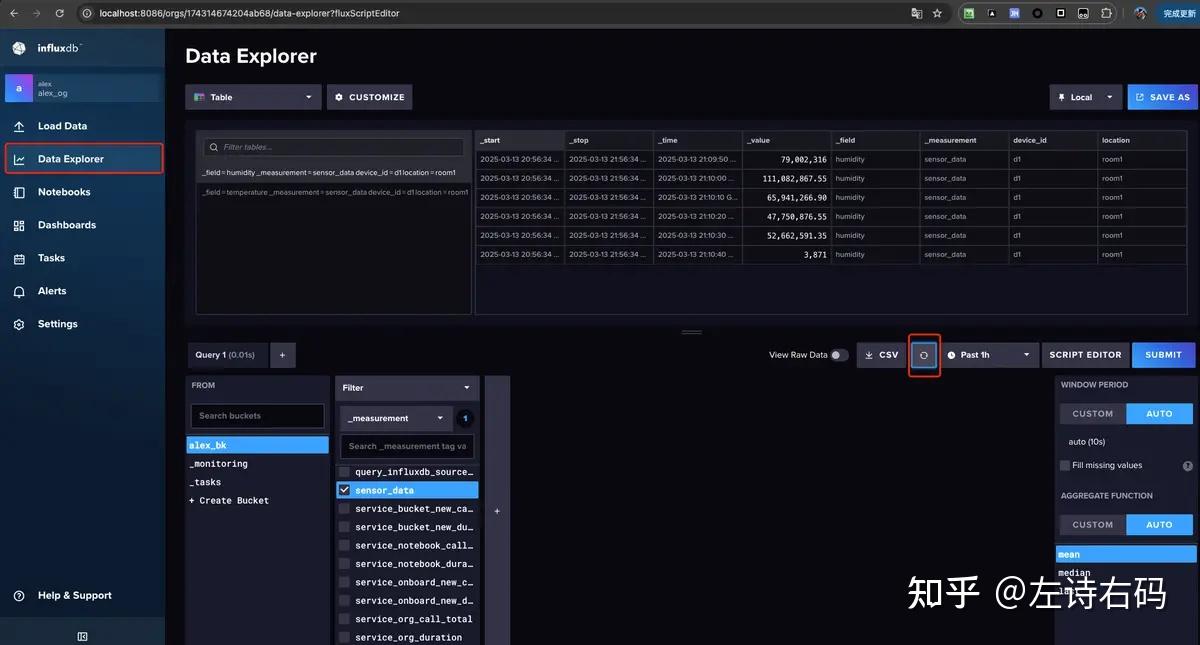1200x645 pixels.
Task: Open the _measurement tag key dropdown
Action: (x=396, y=418)
